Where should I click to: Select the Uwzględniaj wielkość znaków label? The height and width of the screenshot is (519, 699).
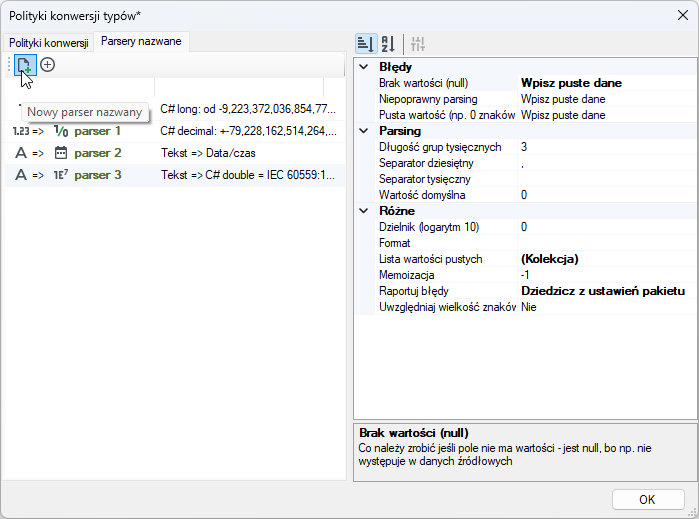[x=448, y=307]
